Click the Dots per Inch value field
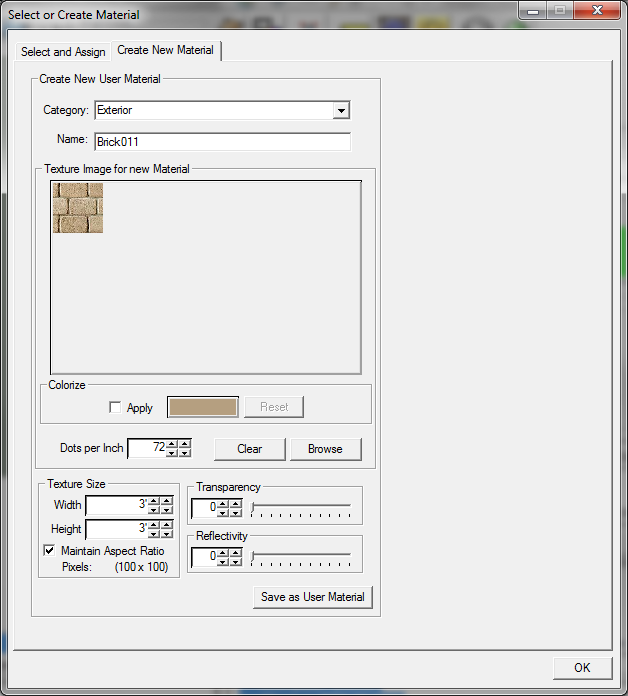628x696 pixels. pos(147,448)
